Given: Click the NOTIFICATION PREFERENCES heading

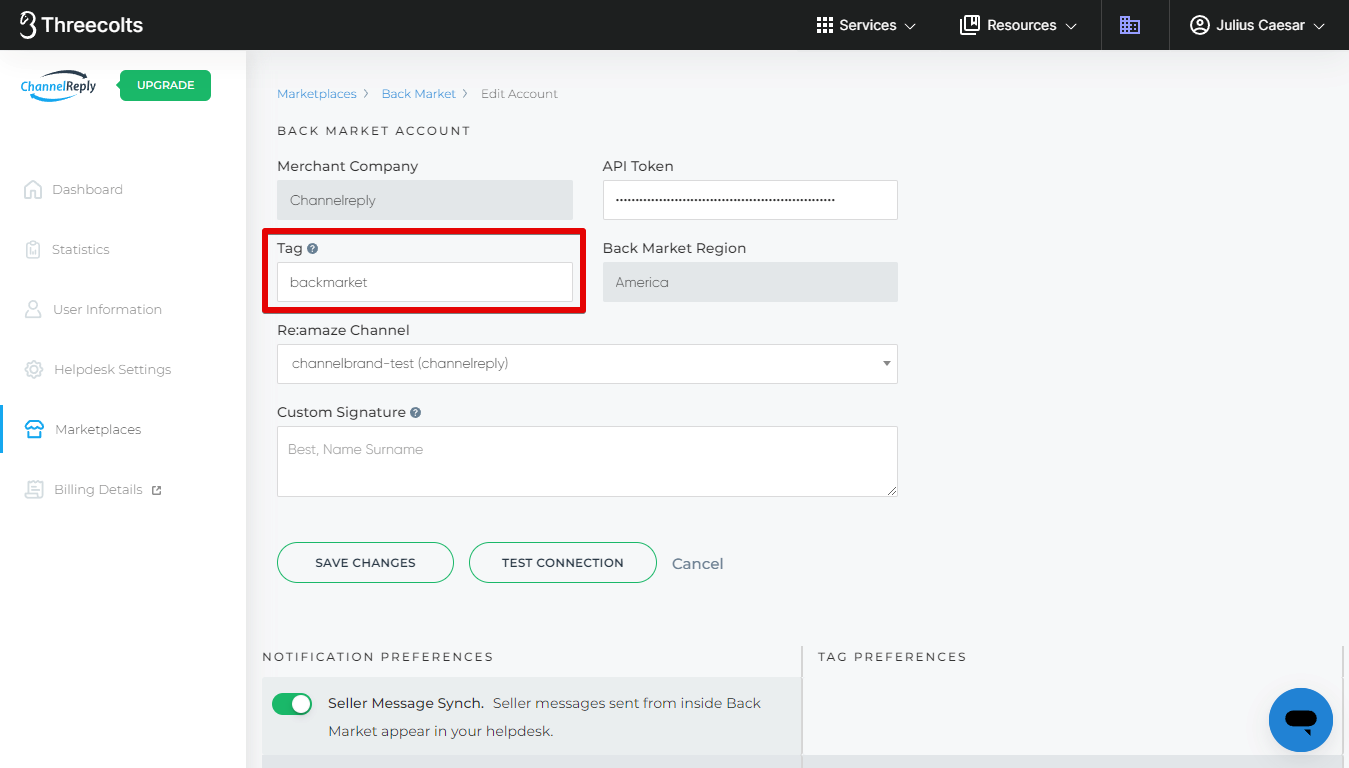Looking at the screenshot, I should (x=378, y=657).
